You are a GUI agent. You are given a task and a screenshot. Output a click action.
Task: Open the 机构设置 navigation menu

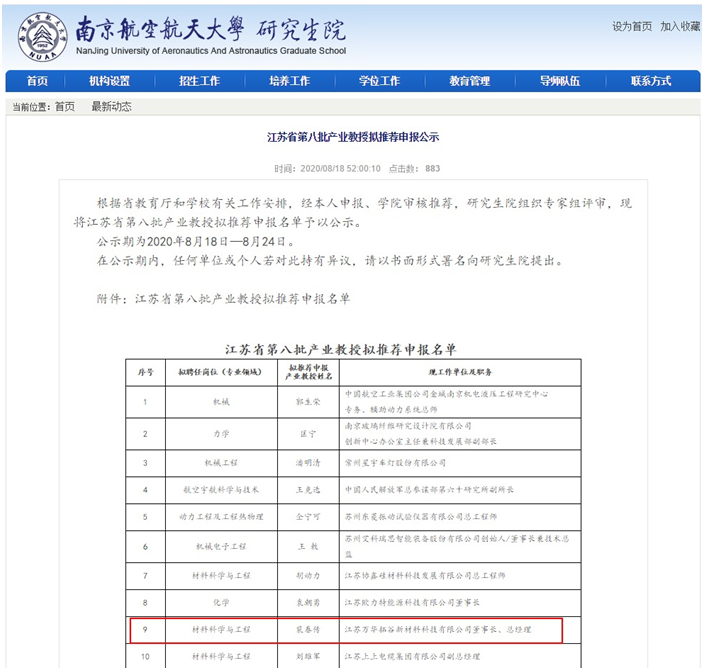click(x=109, y=81)
